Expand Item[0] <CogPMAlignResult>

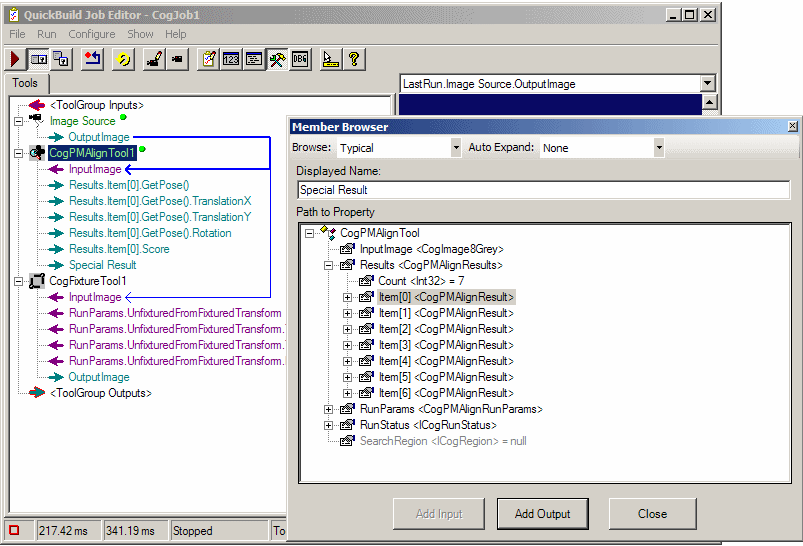(347, 297)
